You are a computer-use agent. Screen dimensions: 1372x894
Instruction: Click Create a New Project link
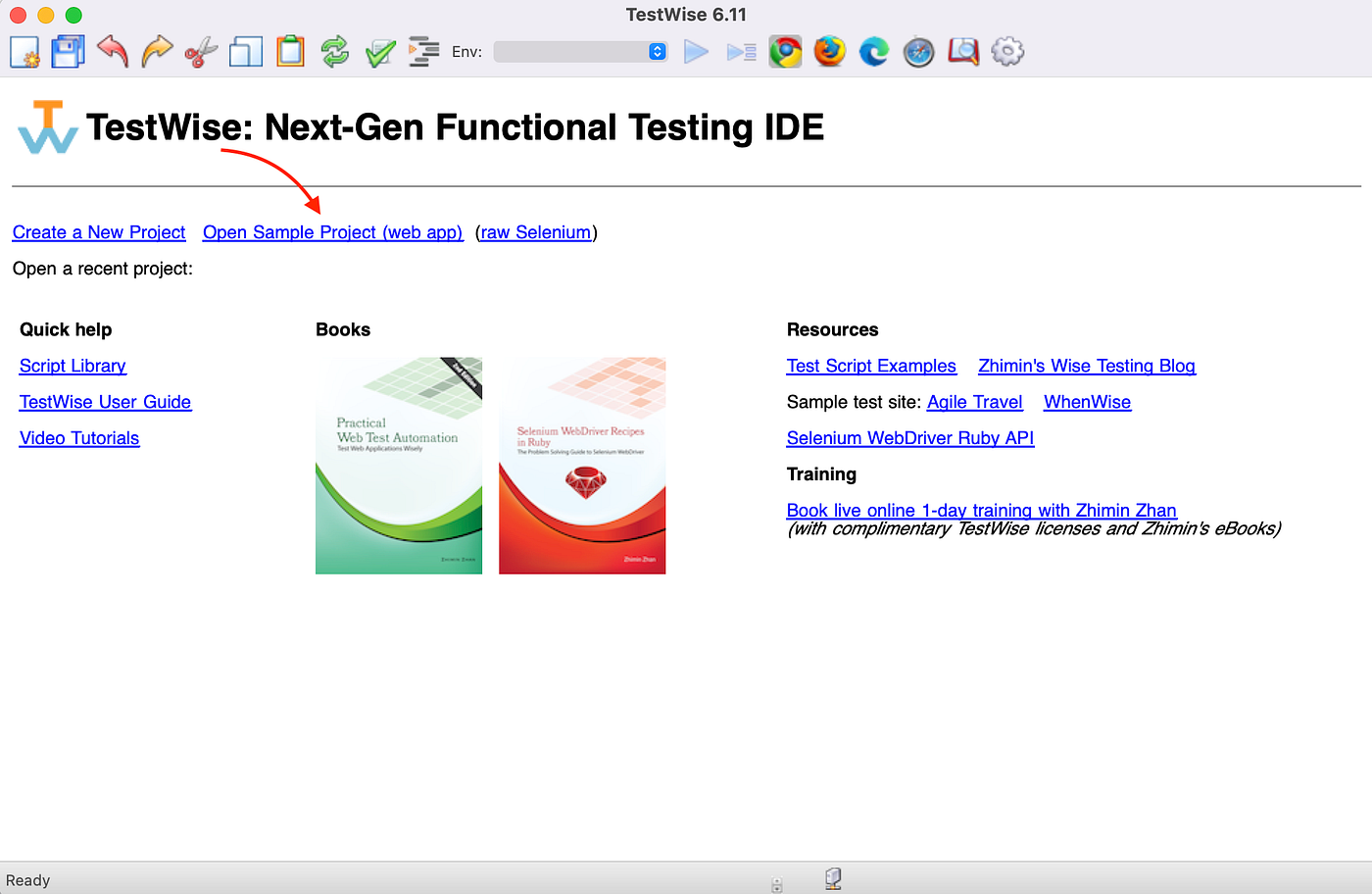coord(99,232)
